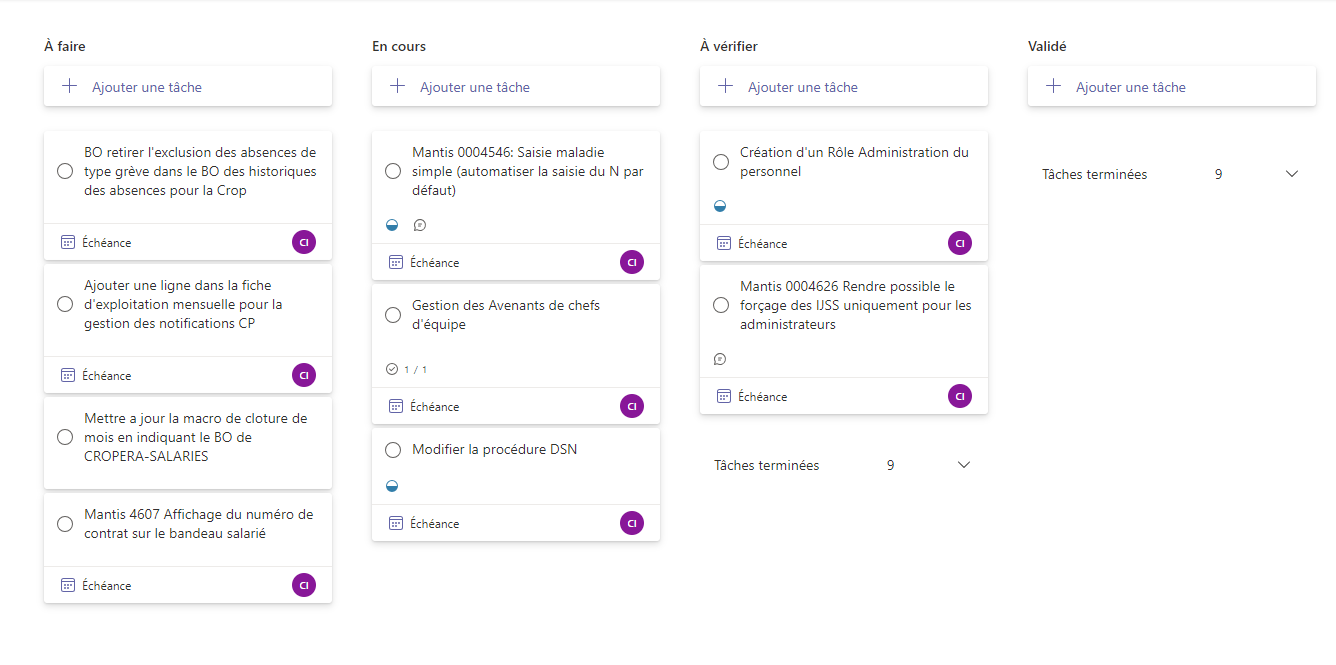The height and width of the screenshot is (665, 1336).
Task: Click the checklist 1/1 icon on the Gestion des Avenants card
Action: coord(392,369)
